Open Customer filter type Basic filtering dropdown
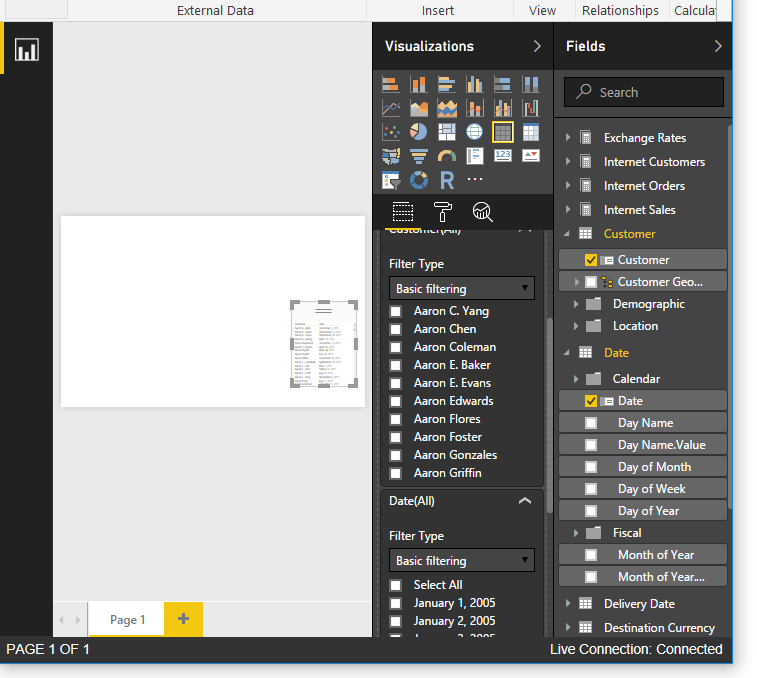Image resolution: width=757 pixels, height=678 pixels. [x=462, y=288]
